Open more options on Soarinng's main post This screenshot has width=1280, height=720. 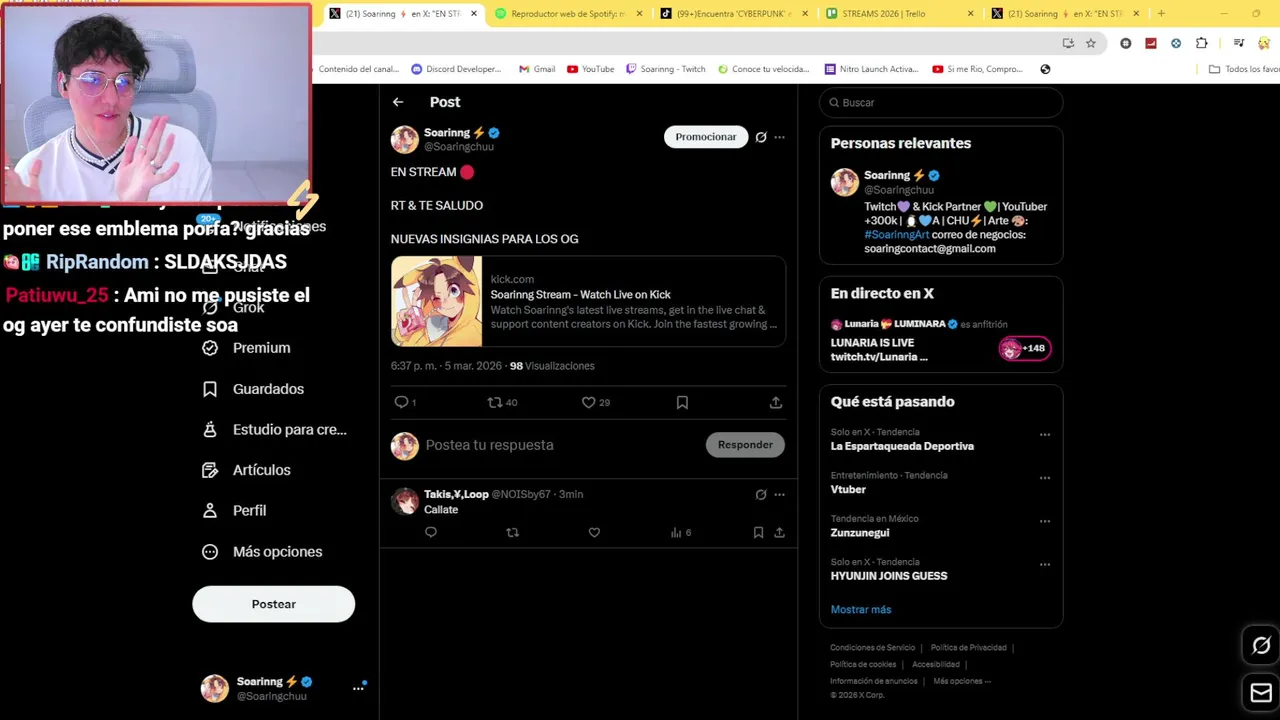coord(780,137)
